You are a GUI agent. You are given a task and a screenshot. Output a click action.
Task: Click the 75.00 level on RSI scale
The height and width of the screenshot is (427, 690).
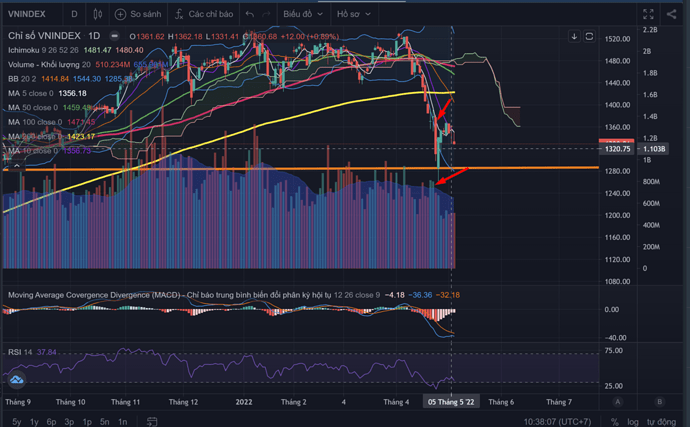(x=613, y=350)
